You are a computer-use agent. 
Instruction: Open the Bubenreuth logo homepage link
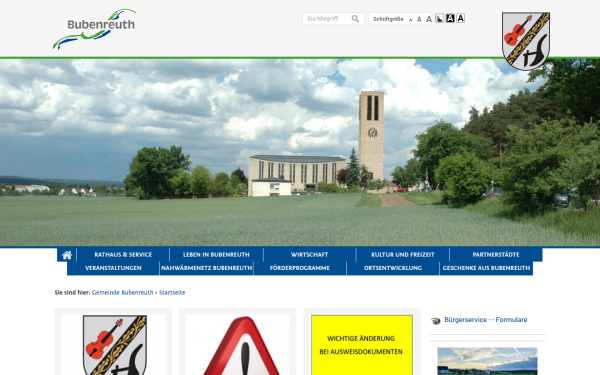pyautogui.click(x=95, y=29)
